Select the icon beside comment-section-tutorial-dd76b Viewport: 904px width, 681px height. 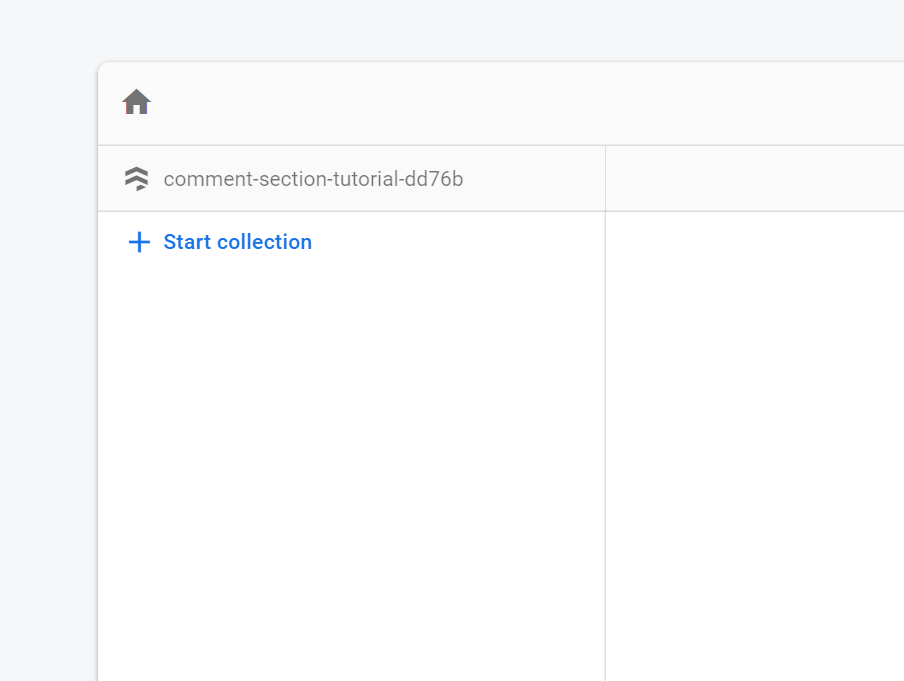click(137, 179)
